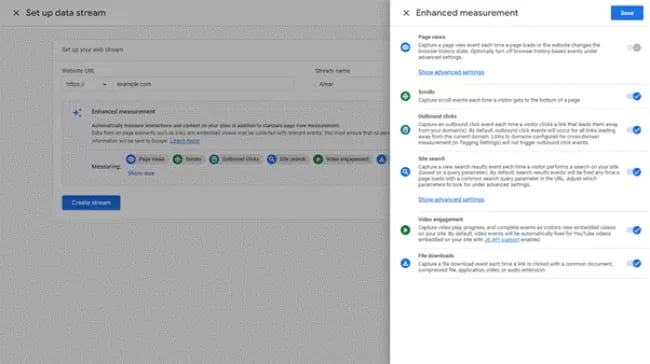Click the Site search magnifier icon in panel
The height and width of the screenshot is (364, 650).
[x=405, y=172]
